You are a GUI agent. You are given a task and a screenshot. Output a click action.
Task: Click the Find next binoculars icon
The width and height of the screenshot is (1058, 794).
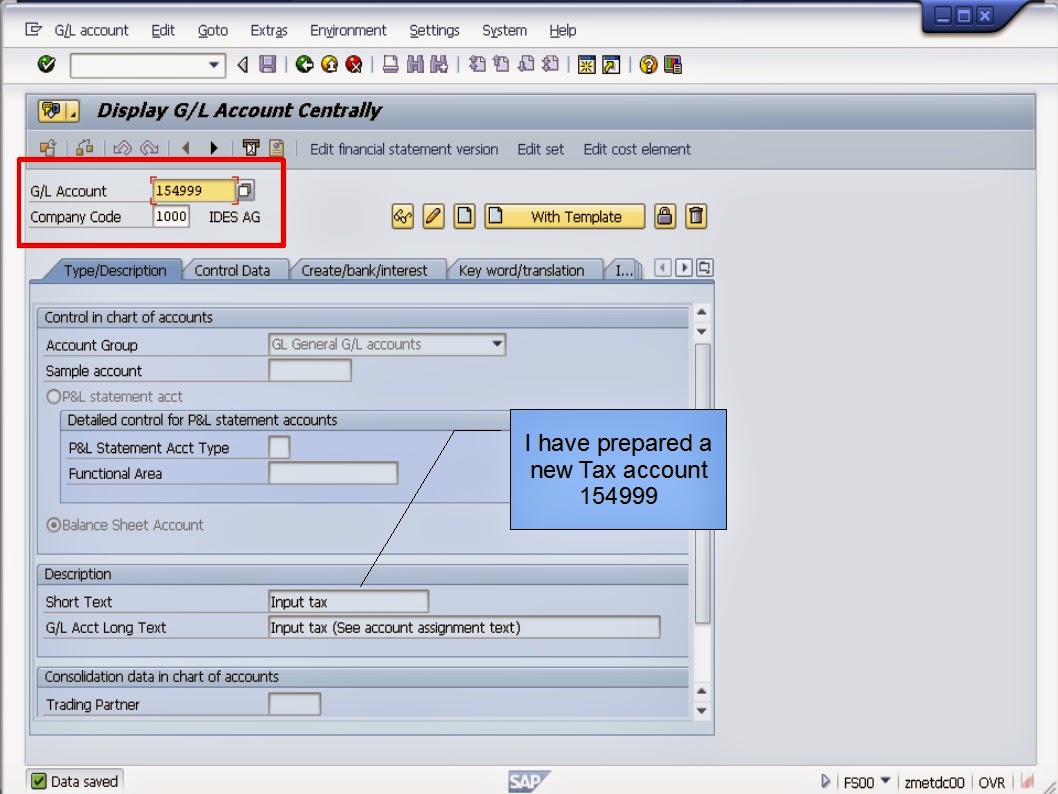click(439, 65)
